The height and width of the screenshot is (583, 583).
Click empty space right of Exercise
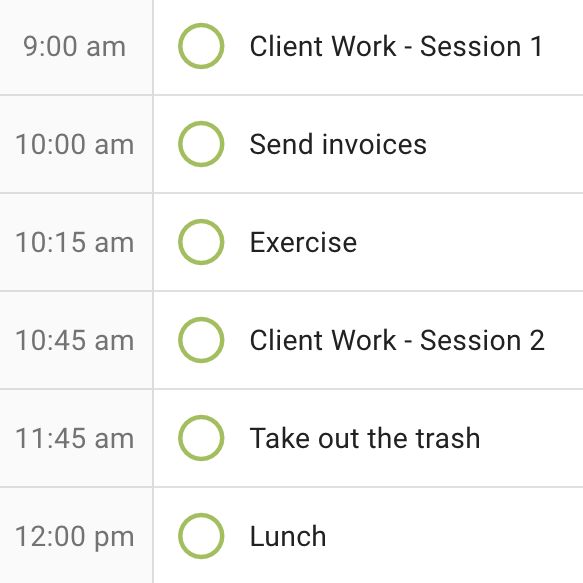coord(470,242)
